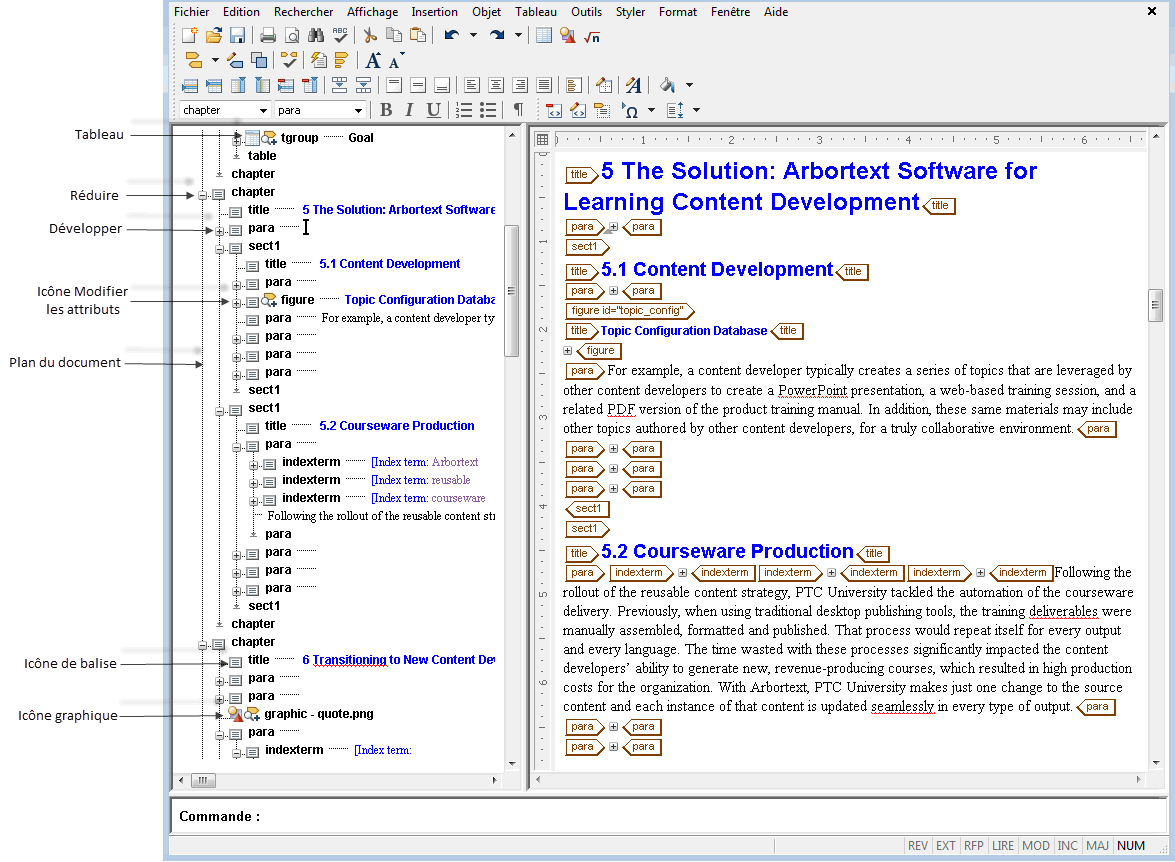The image size is (1175, 862).
Task: Click the figure id="topic_config" tag in the document
Action: click(x=628, y=310)
